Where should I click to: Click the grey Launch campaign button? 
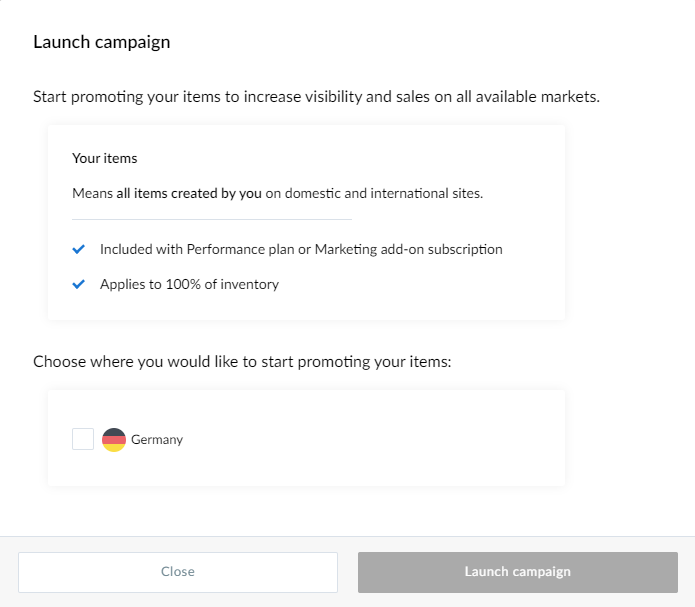[x=518, y=572]
